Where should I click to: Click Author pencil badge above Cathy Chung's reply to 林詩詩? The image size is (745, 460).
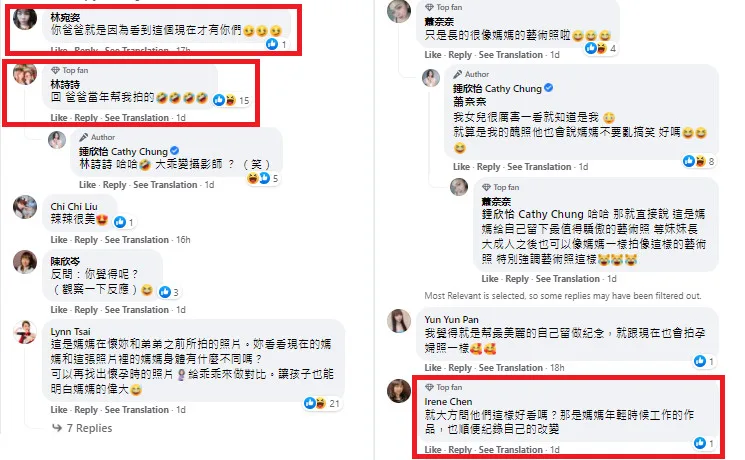pos(84,137)
